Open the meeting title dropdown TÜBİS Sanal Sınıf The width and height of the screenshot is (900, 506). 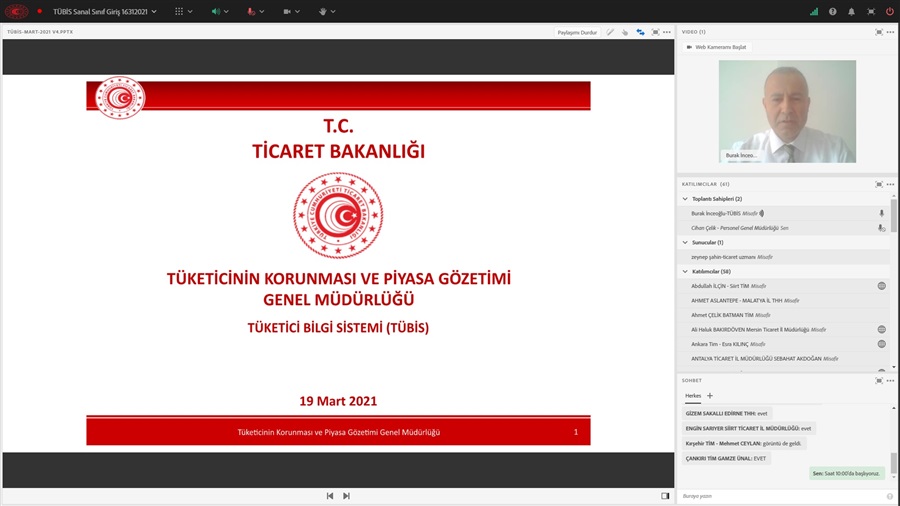click(104, 11)
